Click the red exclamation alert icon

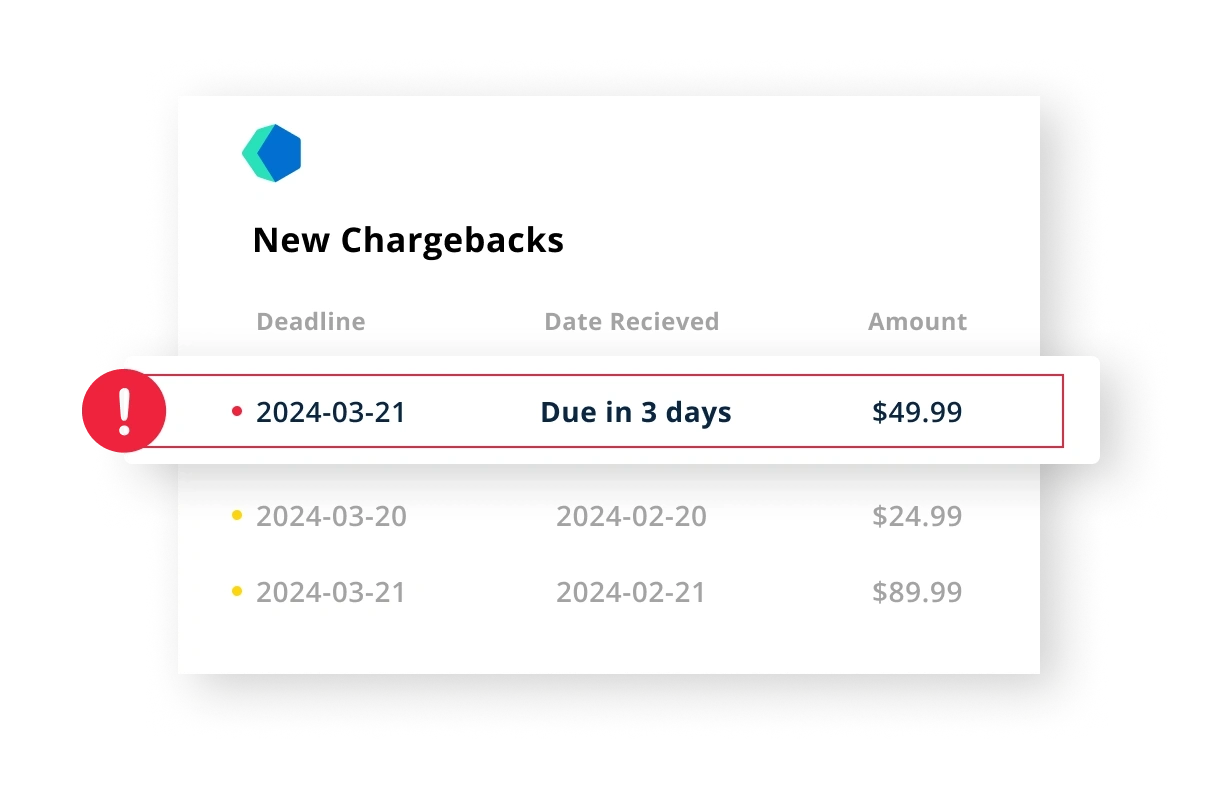click(x=123, y=411)
